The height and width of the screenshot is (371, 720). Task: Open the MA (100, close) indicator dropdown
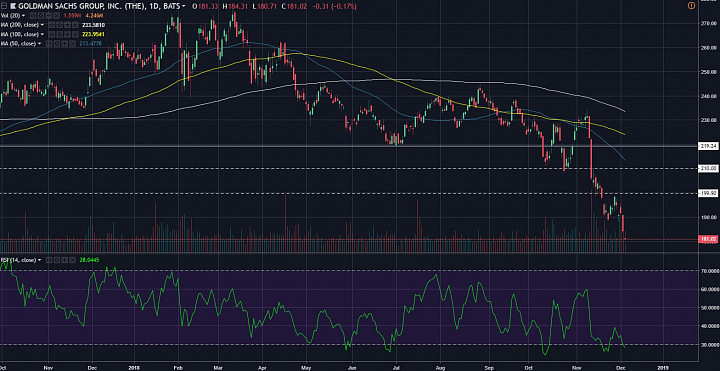42,34
